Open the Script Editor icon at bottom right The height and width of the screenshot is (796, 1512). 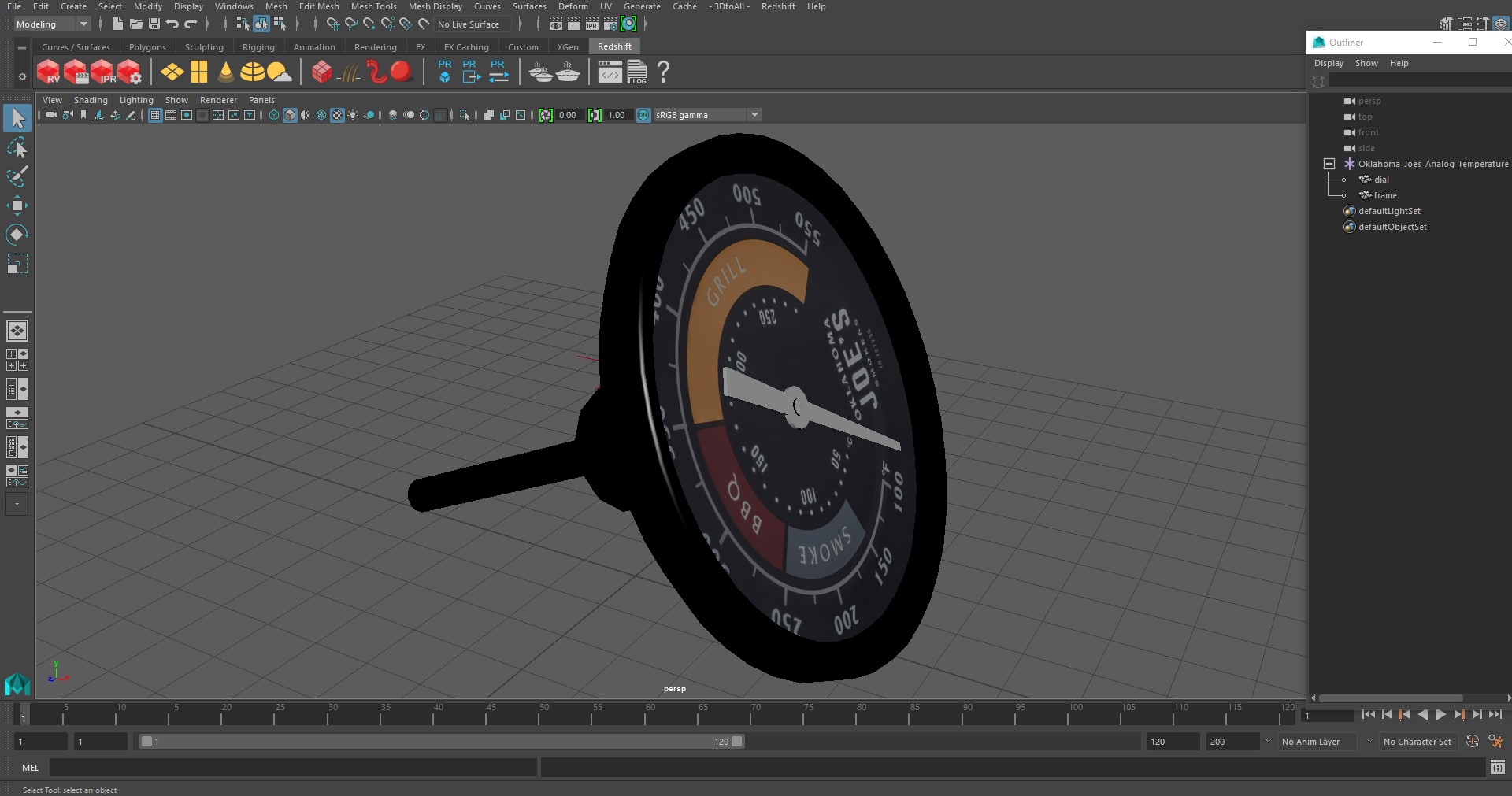pyautogui.click(x=1498, y=767)
